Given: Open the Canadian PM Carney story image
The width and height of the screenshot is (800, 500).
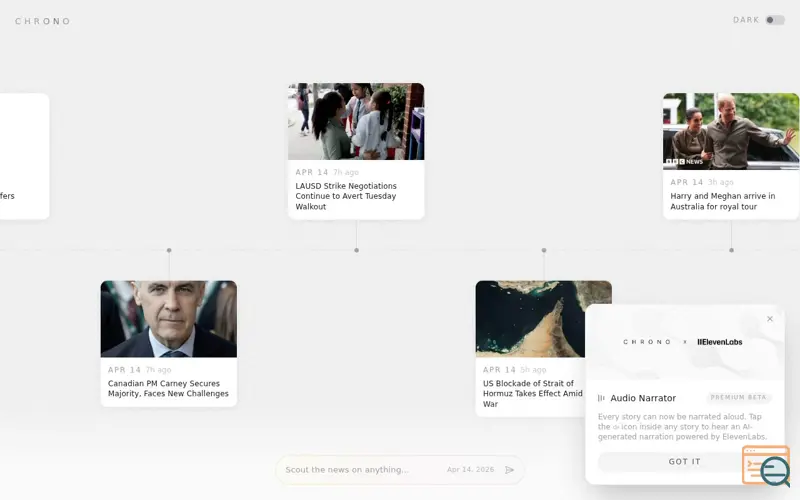Looking at the screenshot, I should click(x=169, y=319).
